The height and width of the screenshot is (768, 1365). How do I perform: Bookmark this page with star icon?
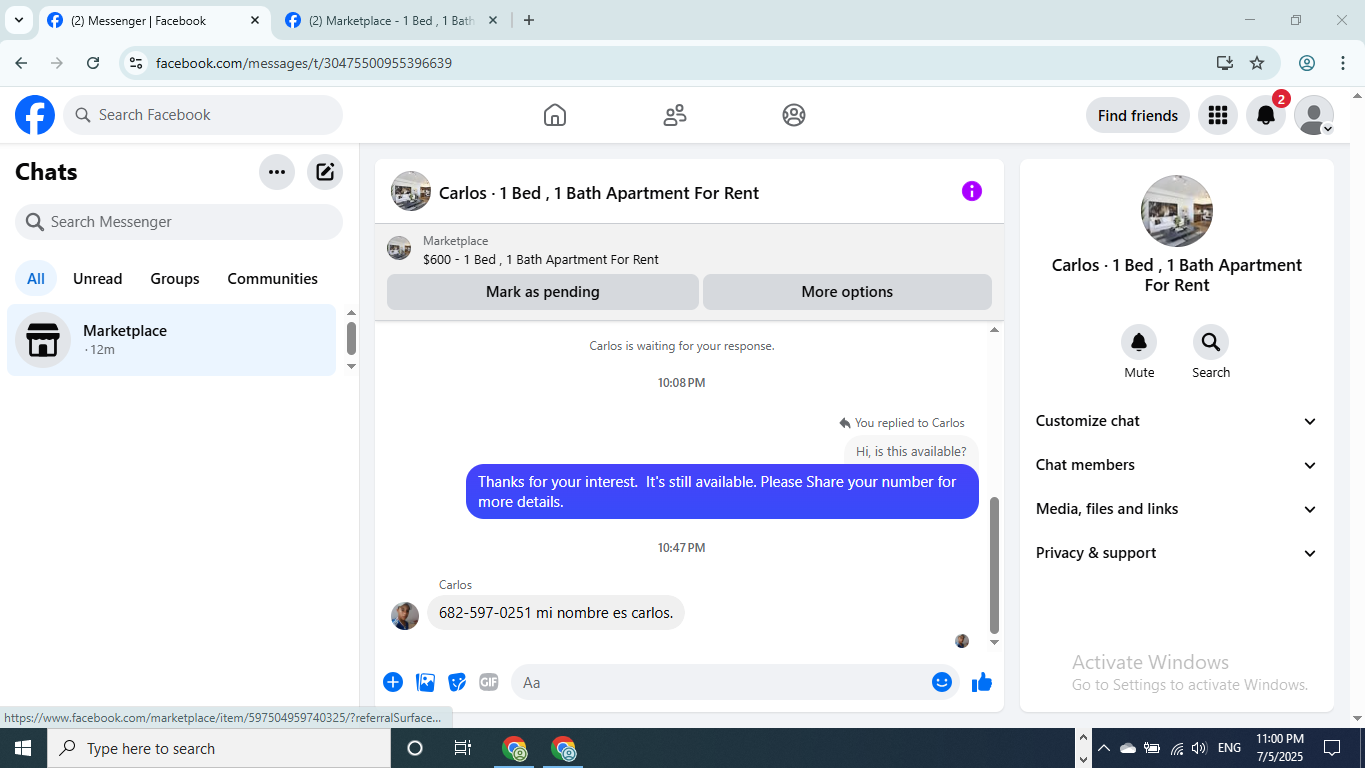pyautogui.click(x=1257, y=63)
